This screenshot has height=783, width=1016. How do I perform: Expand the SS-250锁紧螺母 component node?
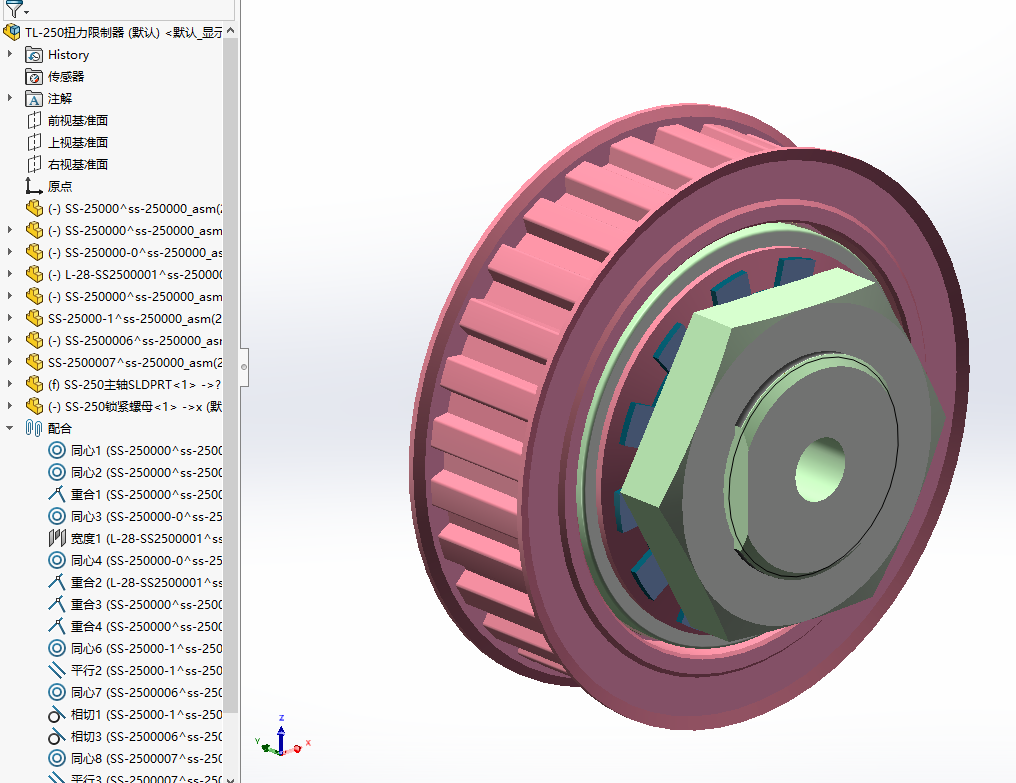pos(10,406)
